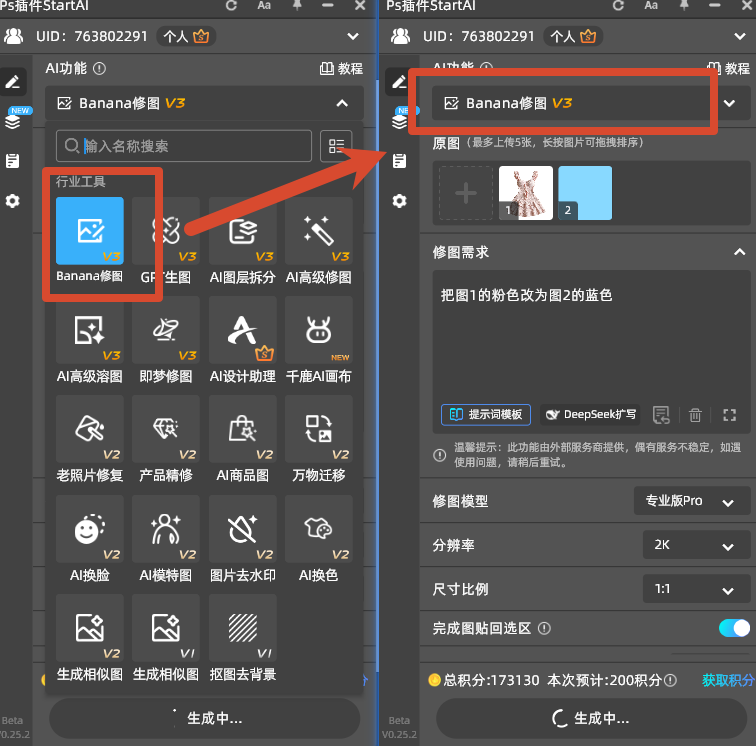
Task: Open 教程 tutorial link in left panel
Action: [341, 68]
